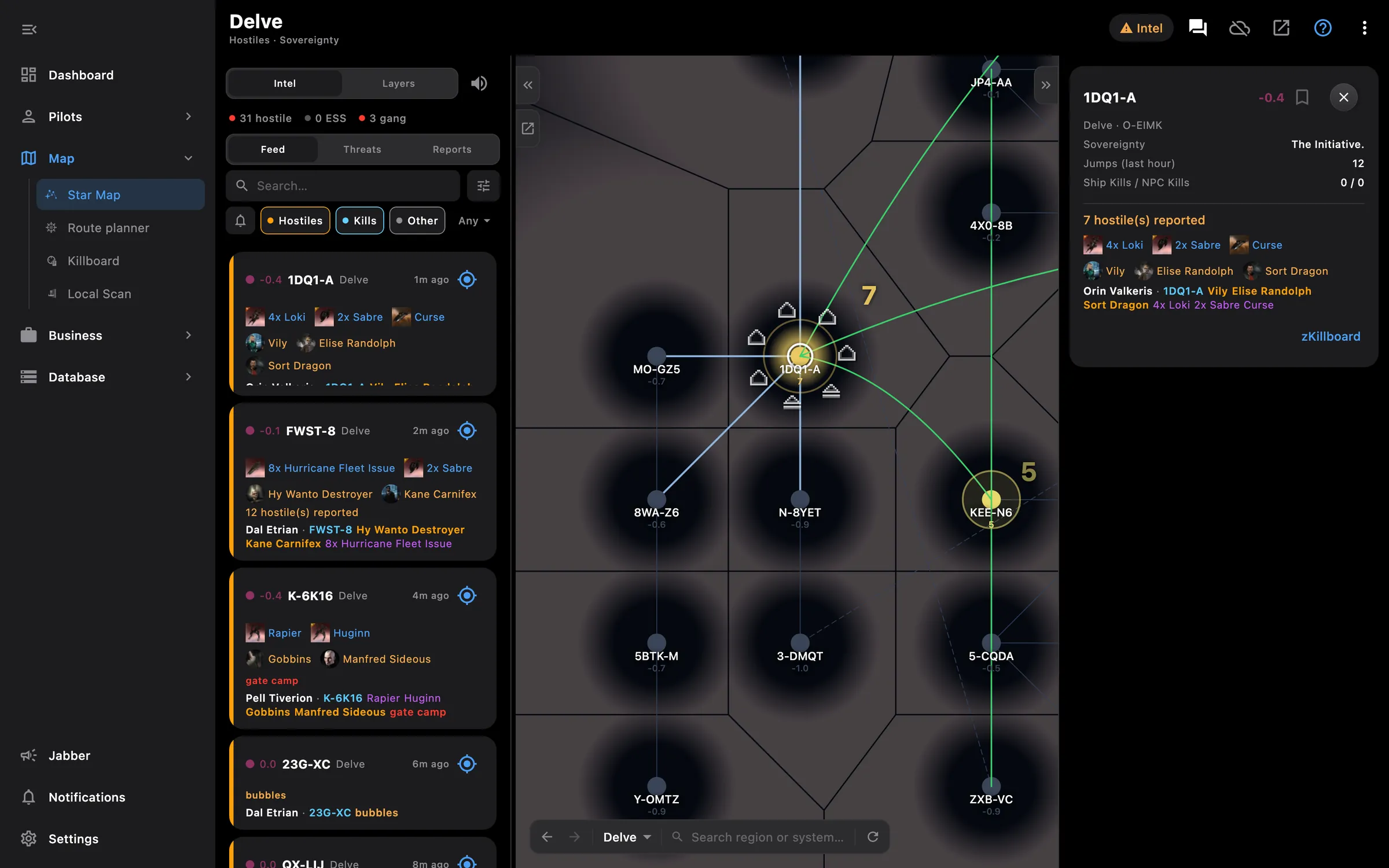Viewport: 1389px width, 868px height.
Task: Mute intel sound speaker icon
Action: click(x=479, y=83)
